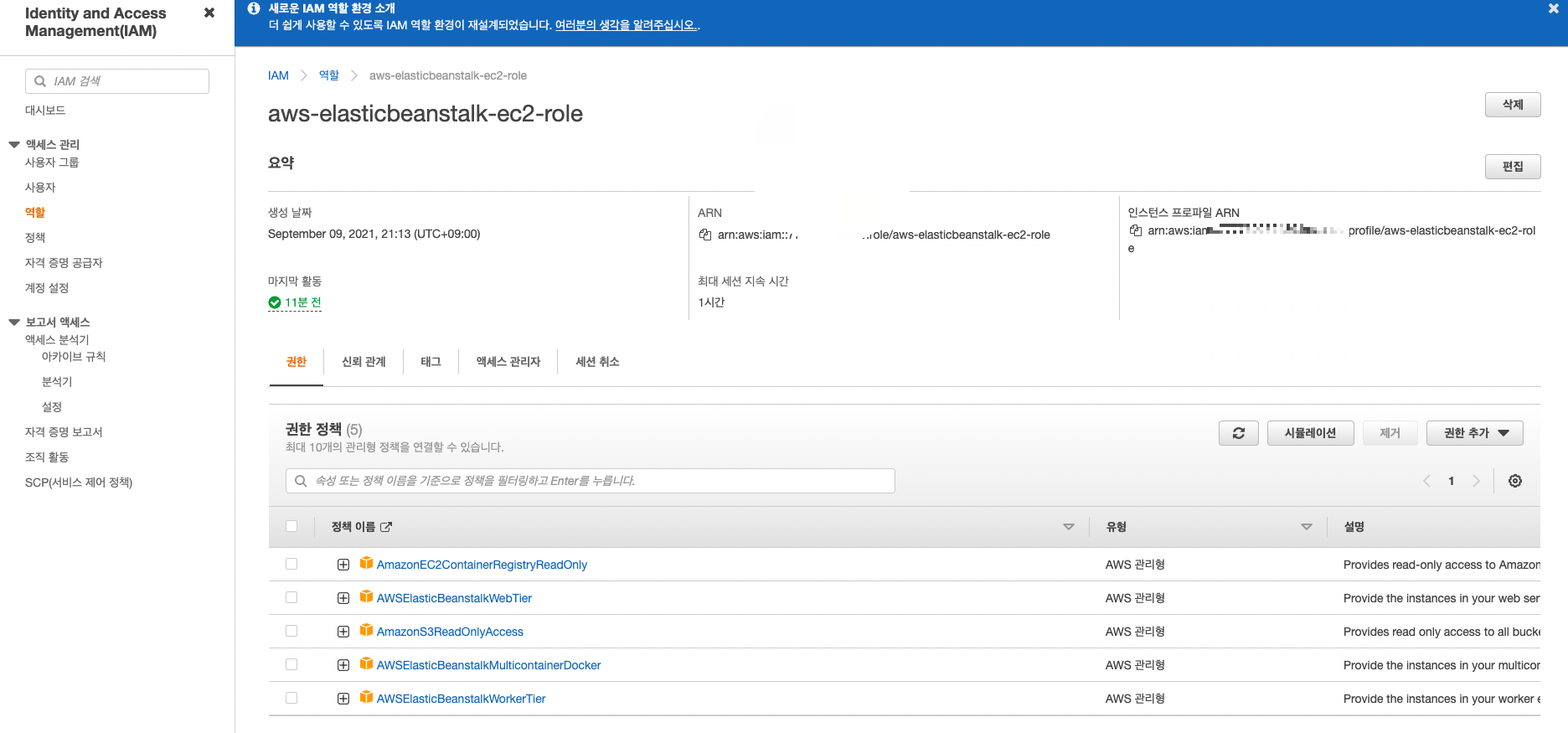Copy the instance profile ARN icon
Viewport: 1568px width, 733px height.
pos(1136,230)
